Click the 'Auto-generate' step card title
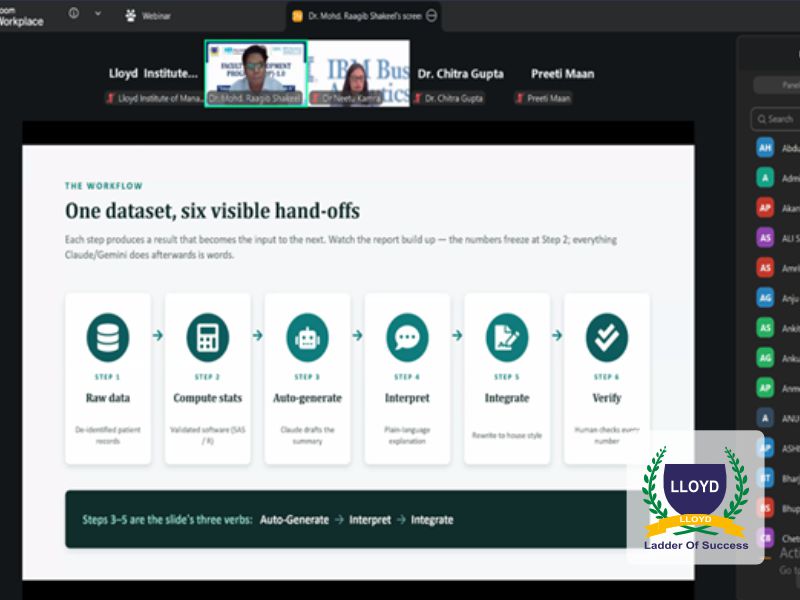The height and width of the screenshot is (600, 800). pos(307,398)
